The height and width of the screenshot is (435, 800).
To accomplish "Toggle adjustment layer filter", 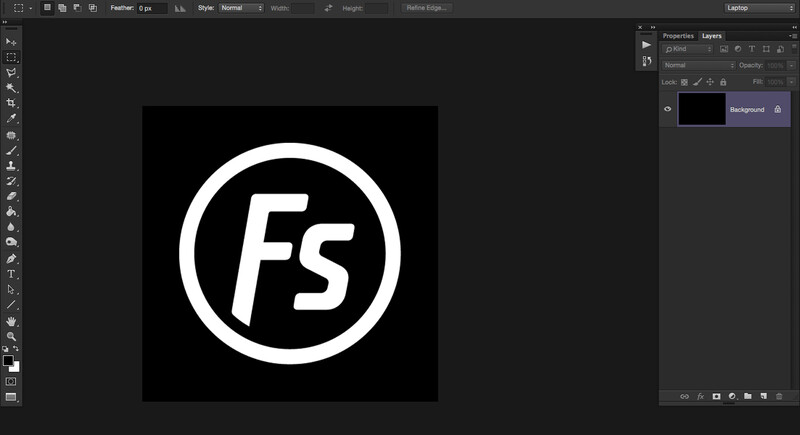I will tap(738, 49).
